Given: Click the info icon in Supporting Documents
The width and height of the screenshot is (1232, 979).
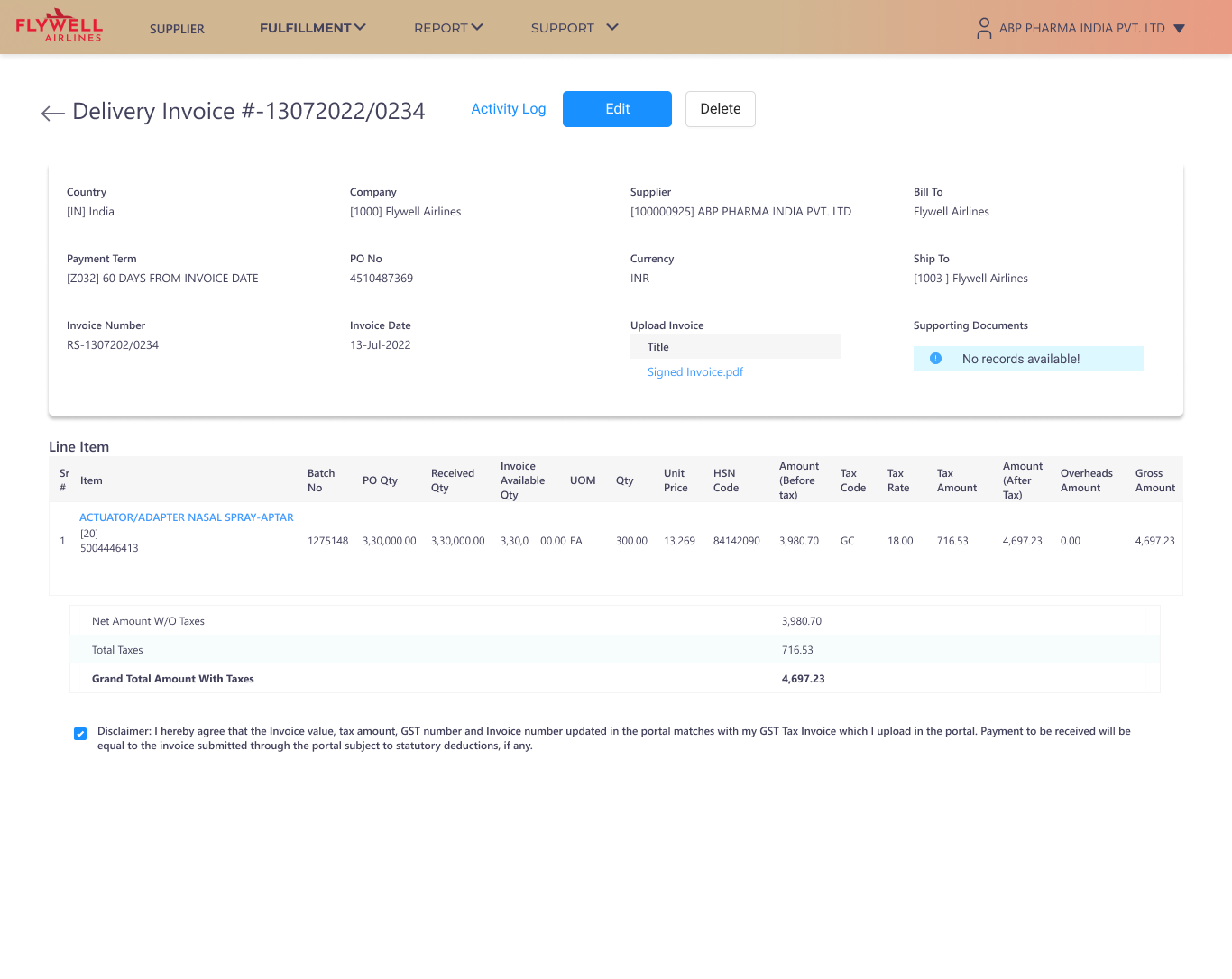Looking at the screenshot, I should click(x=935, y=359).
